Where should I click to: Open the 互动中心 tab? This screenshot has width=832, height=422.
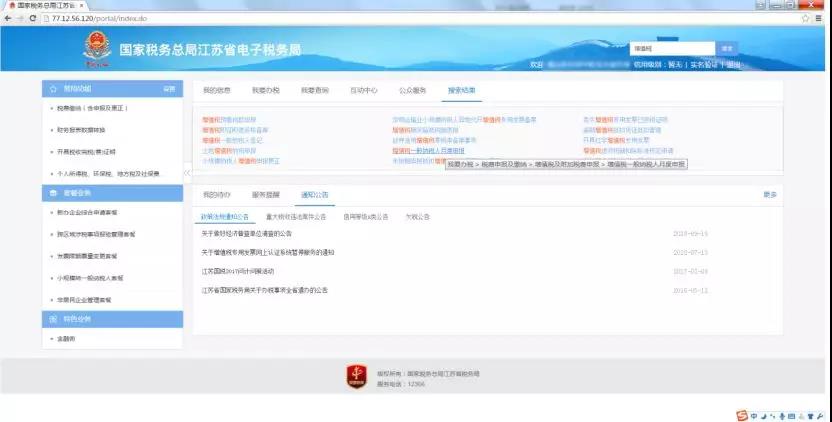[x=363, y=90]
